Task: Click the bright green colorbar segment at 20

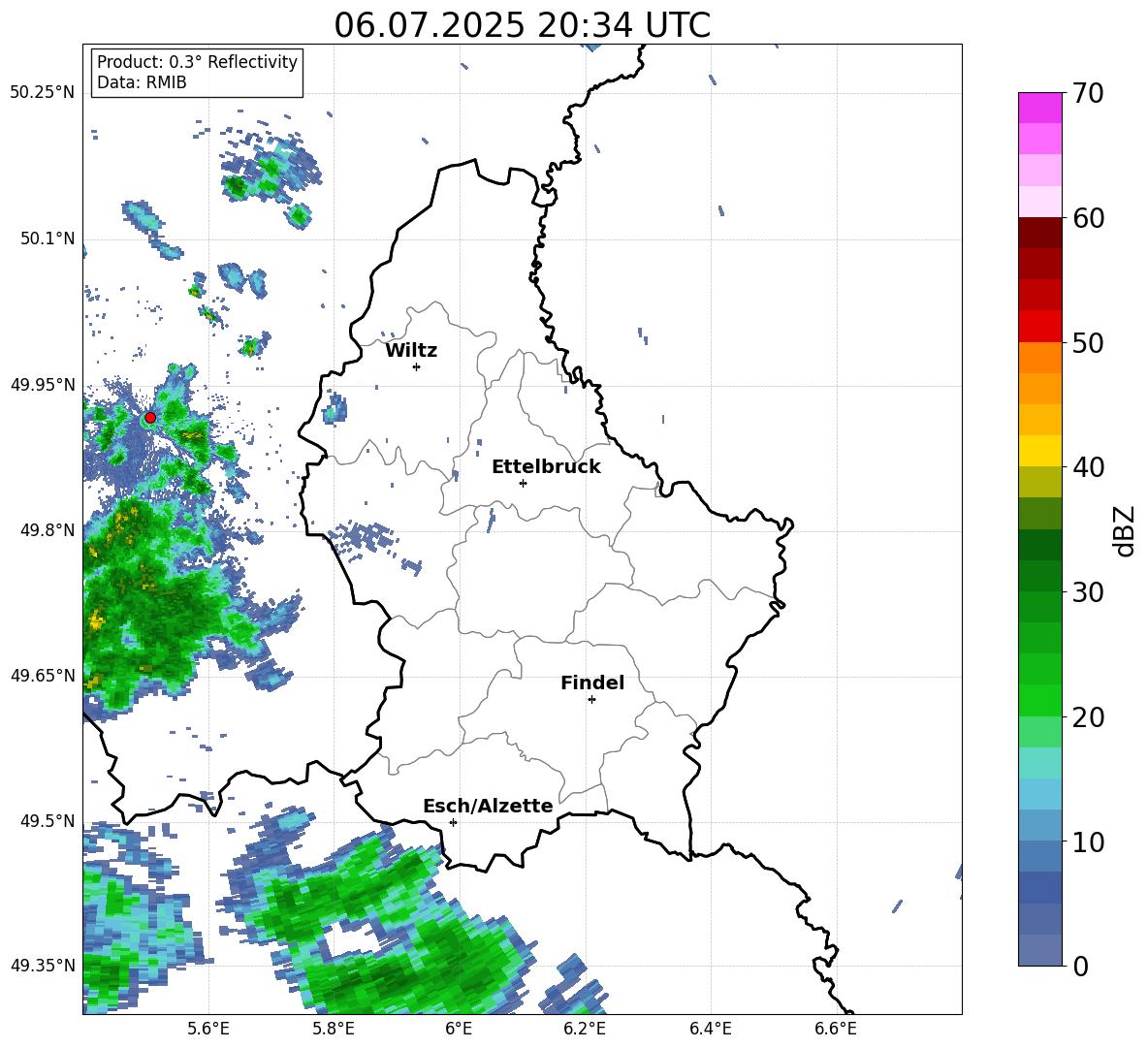Action: click(1039, 700)
